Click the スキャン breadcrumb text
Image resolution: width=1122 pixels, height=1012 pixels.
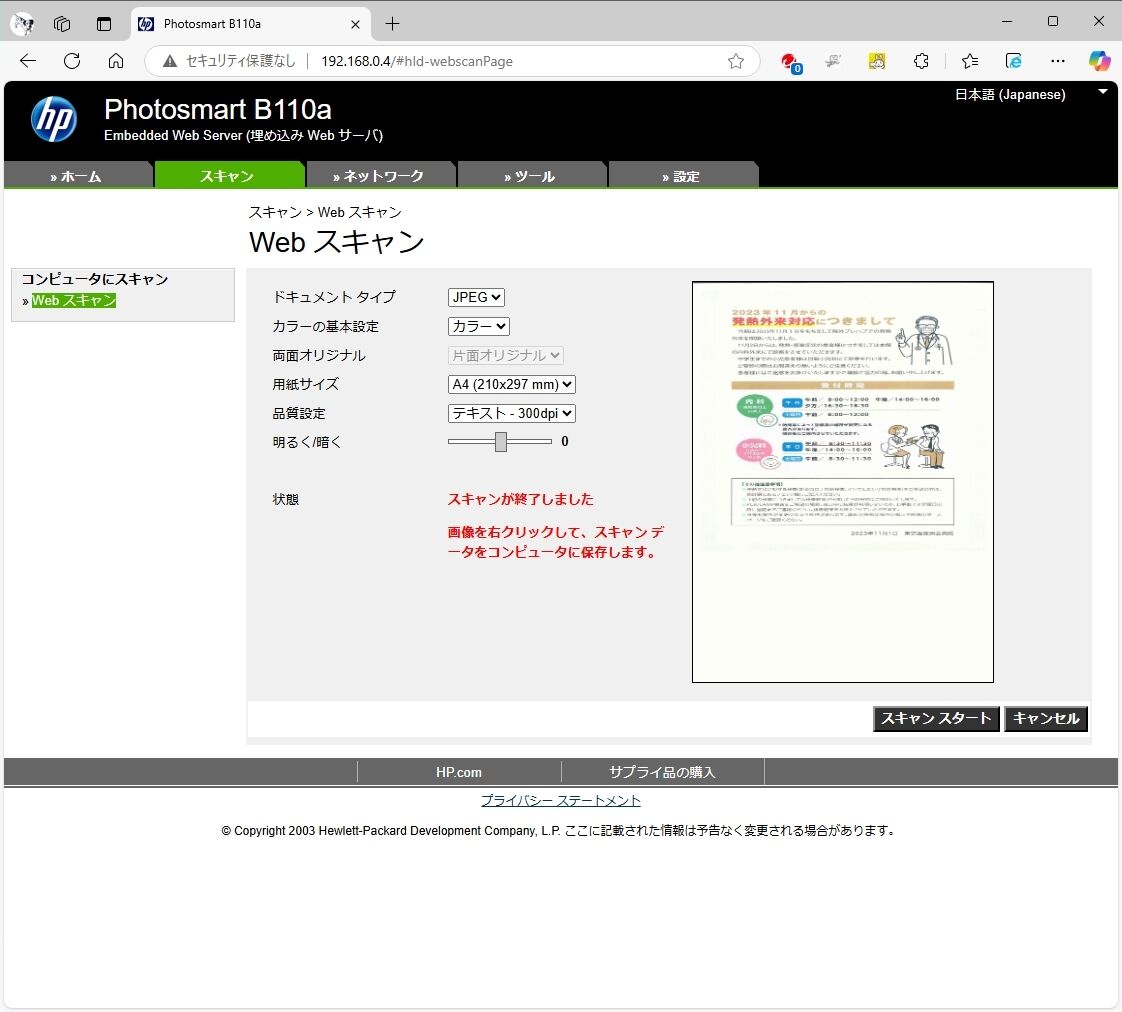275,213
